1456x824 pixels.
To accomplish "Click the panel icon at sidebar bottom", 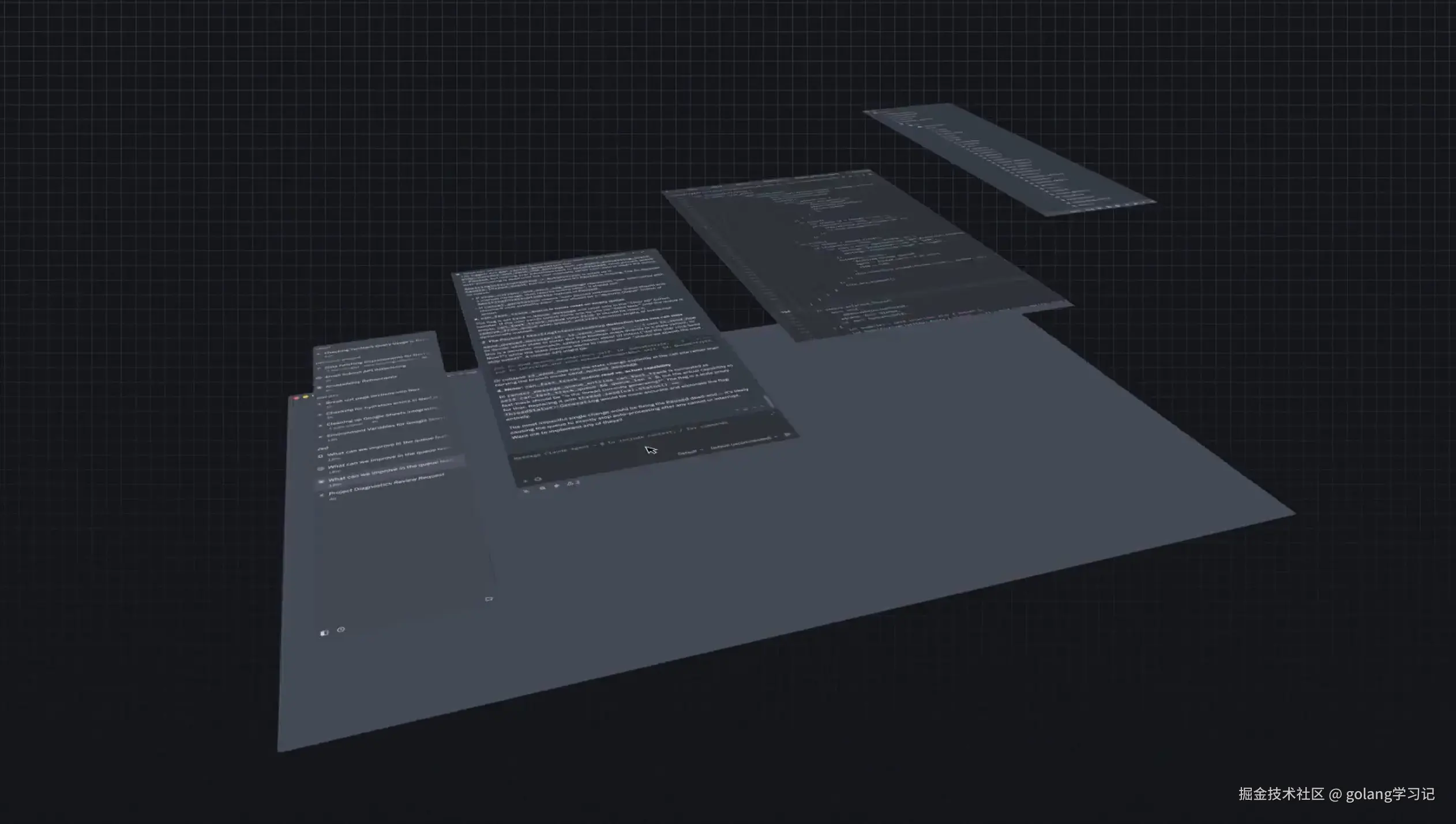I will [x=324, y=633].
